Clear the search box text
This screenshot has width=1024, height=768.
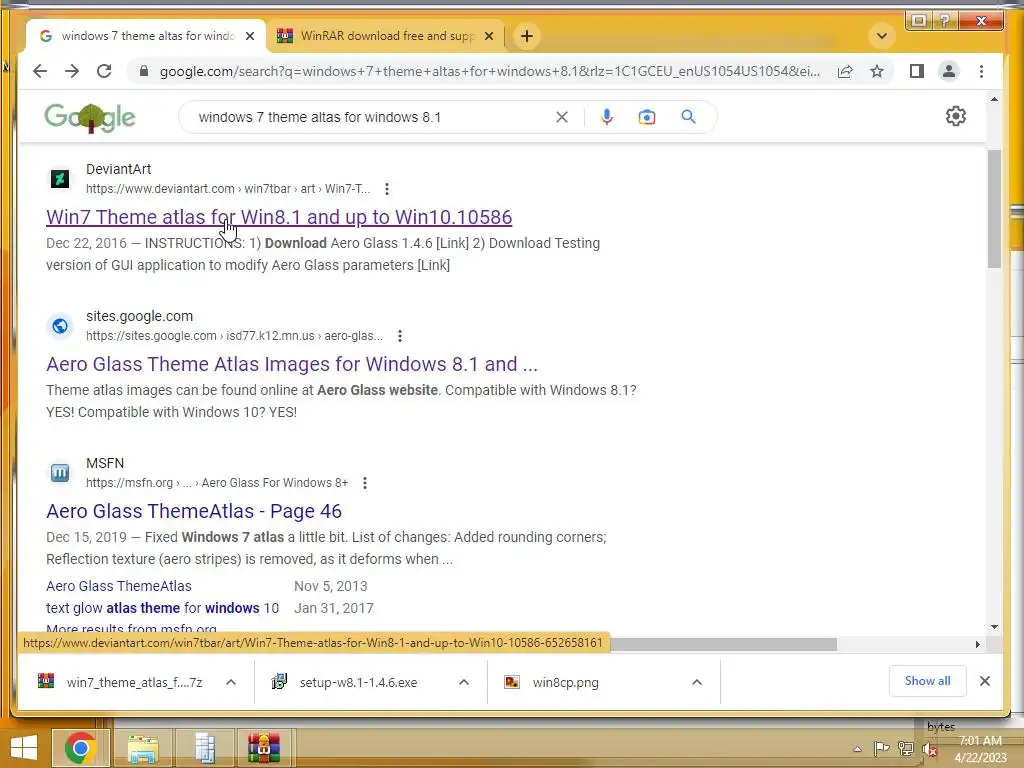(562, 117)
